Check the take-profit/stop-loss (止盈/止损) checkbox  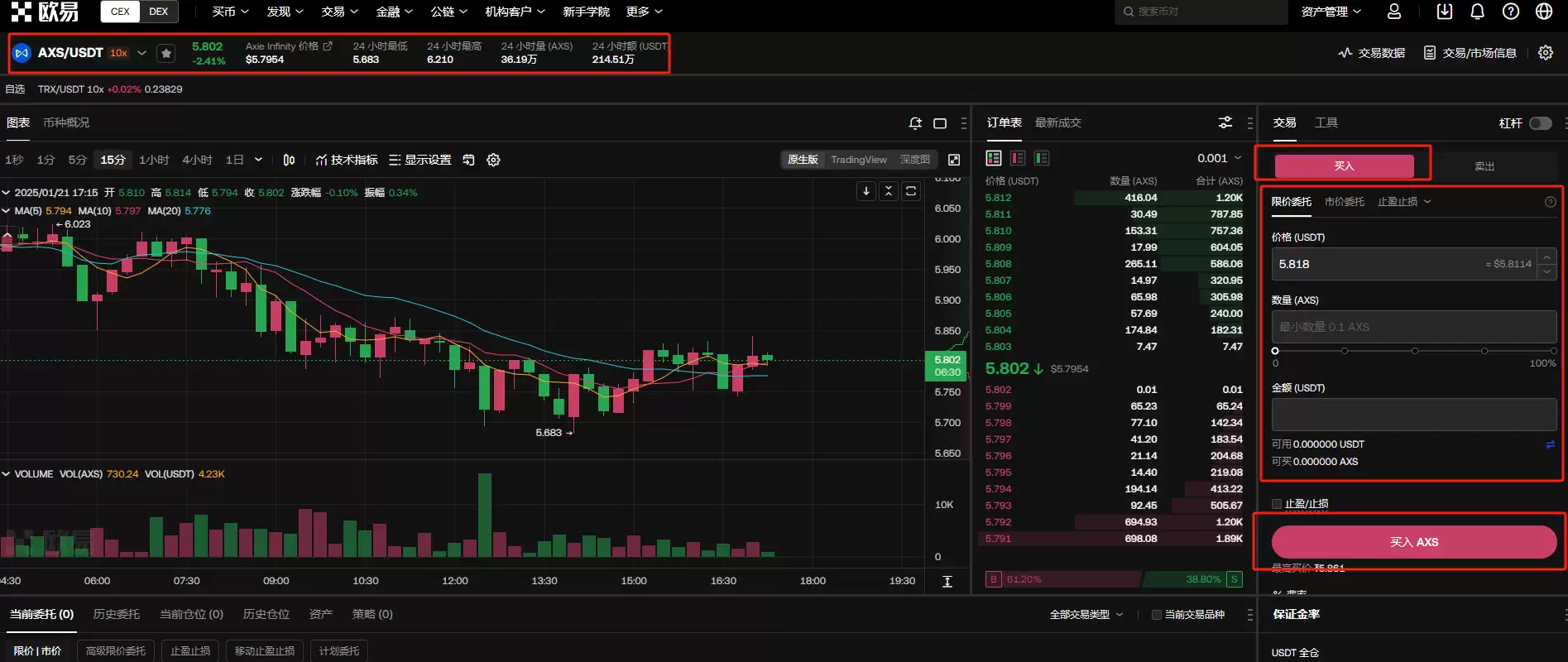pos(1277,504)
